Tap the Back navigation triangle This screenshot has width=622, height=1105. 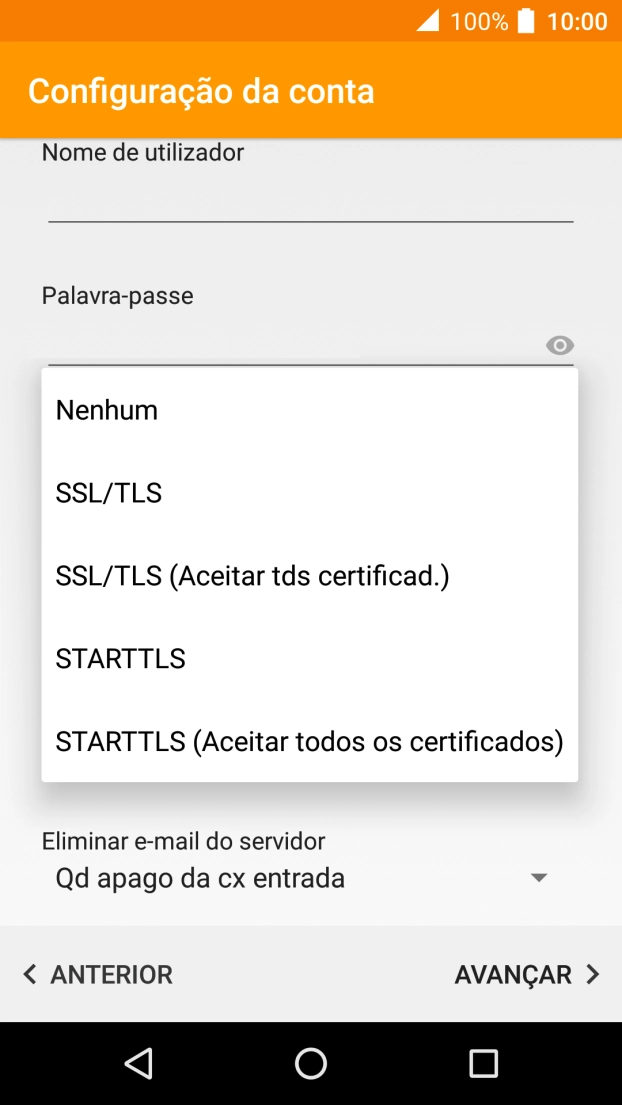(x=139, y=1063)
